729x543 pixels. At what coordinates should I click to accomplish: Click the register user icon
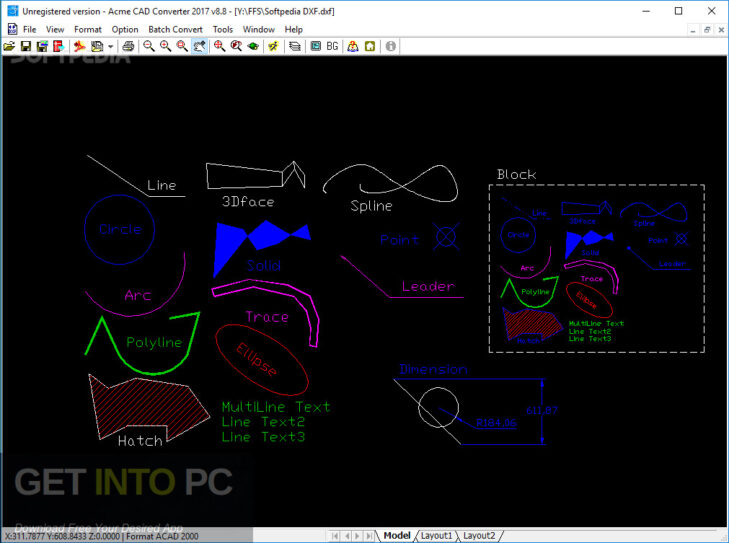point(353,46)
